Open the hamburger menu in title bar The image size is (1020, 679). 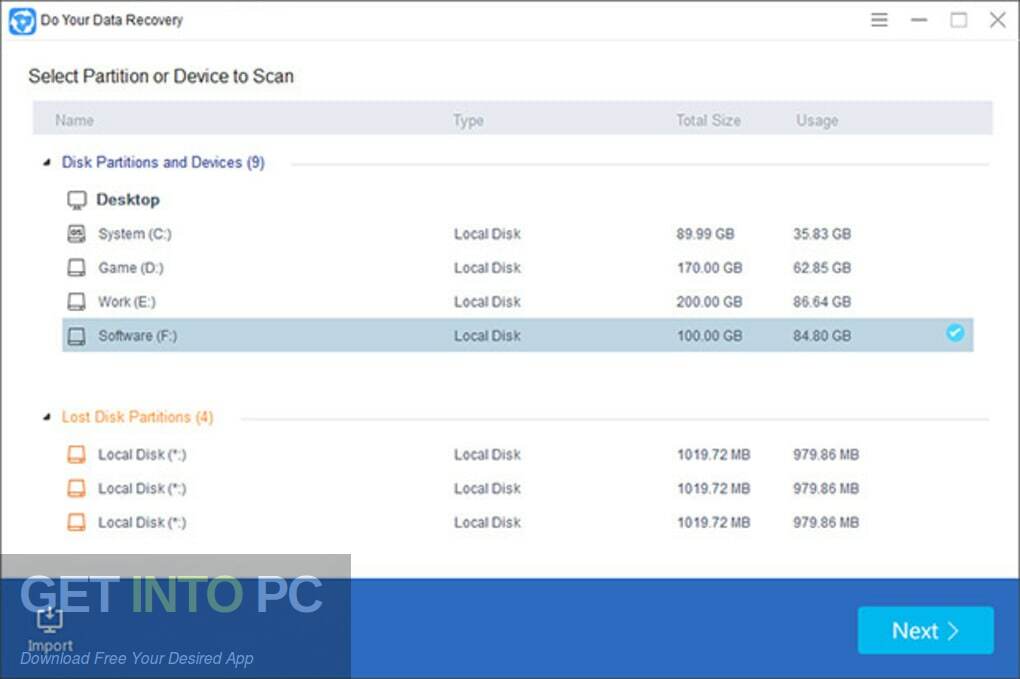[x=879, y=20]
